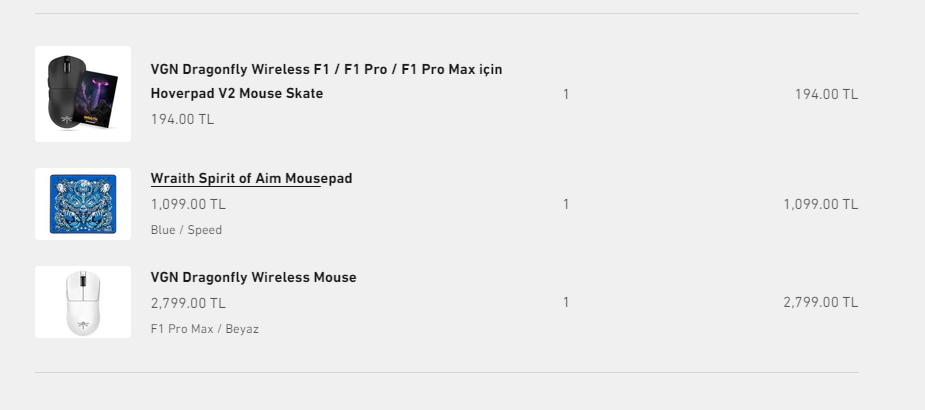The height and width of the screenshot is (410, 925).
Task: Click the Blue / Speed variant label
Action: [x=186, y=230]
